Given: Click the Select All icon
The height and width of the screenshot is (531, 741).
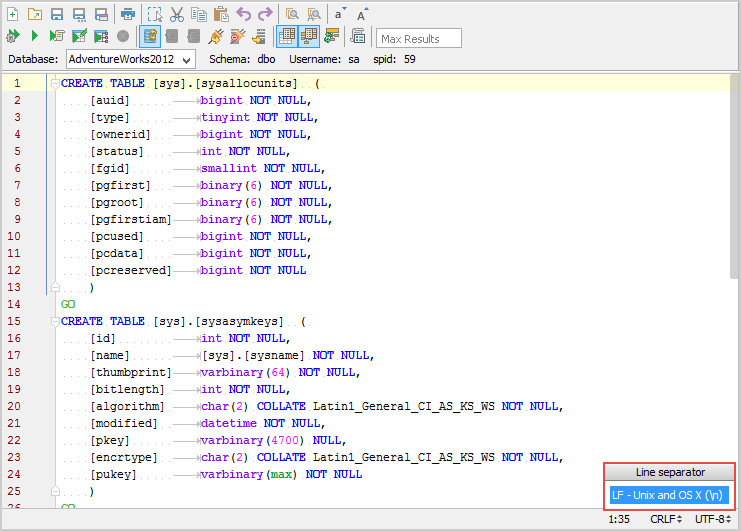Looking at the screenshot, I should pos(155,15).
